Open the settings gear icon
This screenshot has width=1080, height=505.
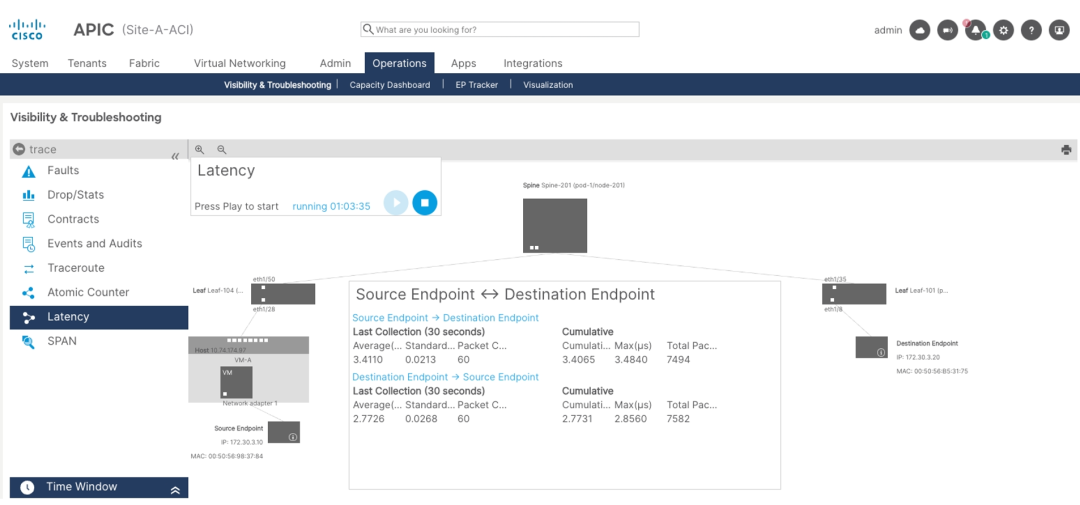point(1004,30)
